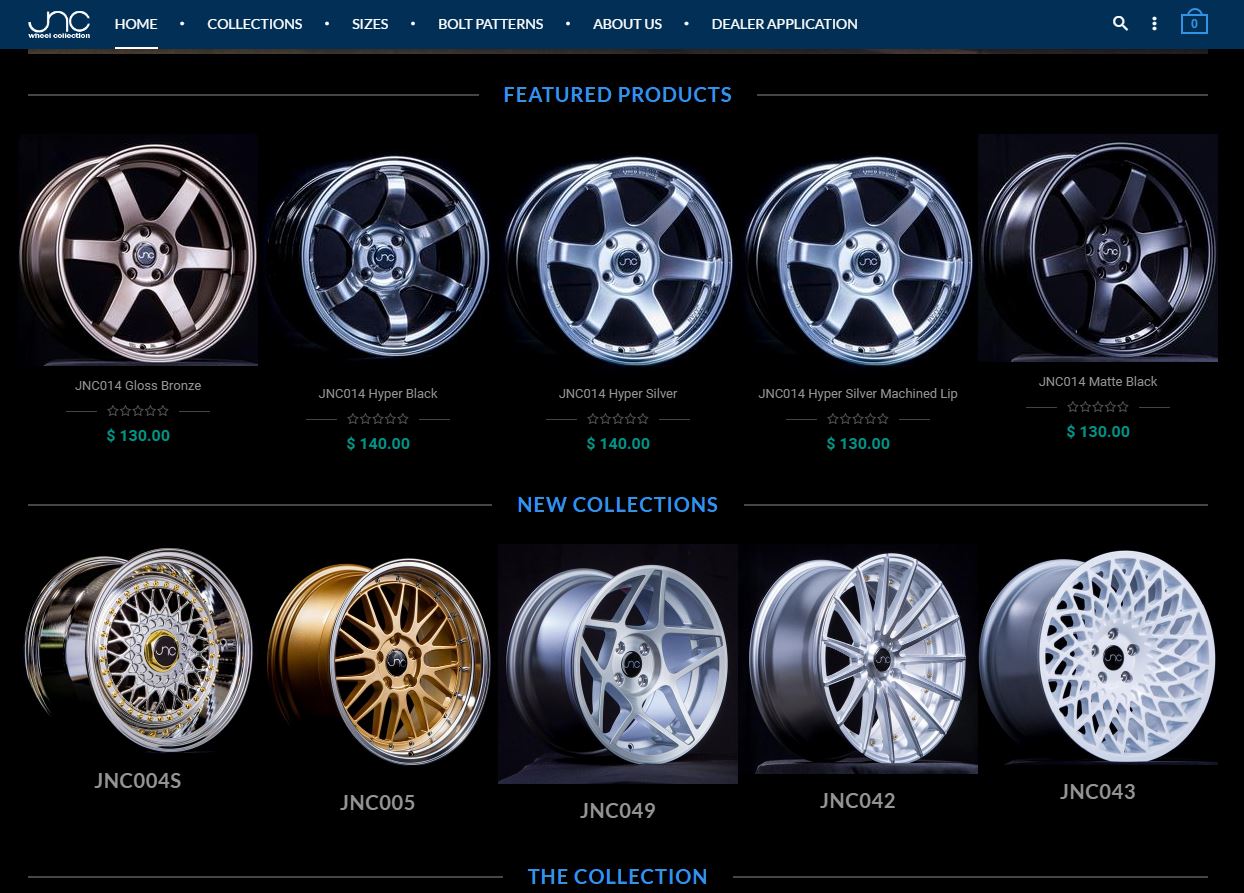1244x893 pixels.
Task: Click star rating under JNC014 Gloss Bronze
Action: coord(138,411)
